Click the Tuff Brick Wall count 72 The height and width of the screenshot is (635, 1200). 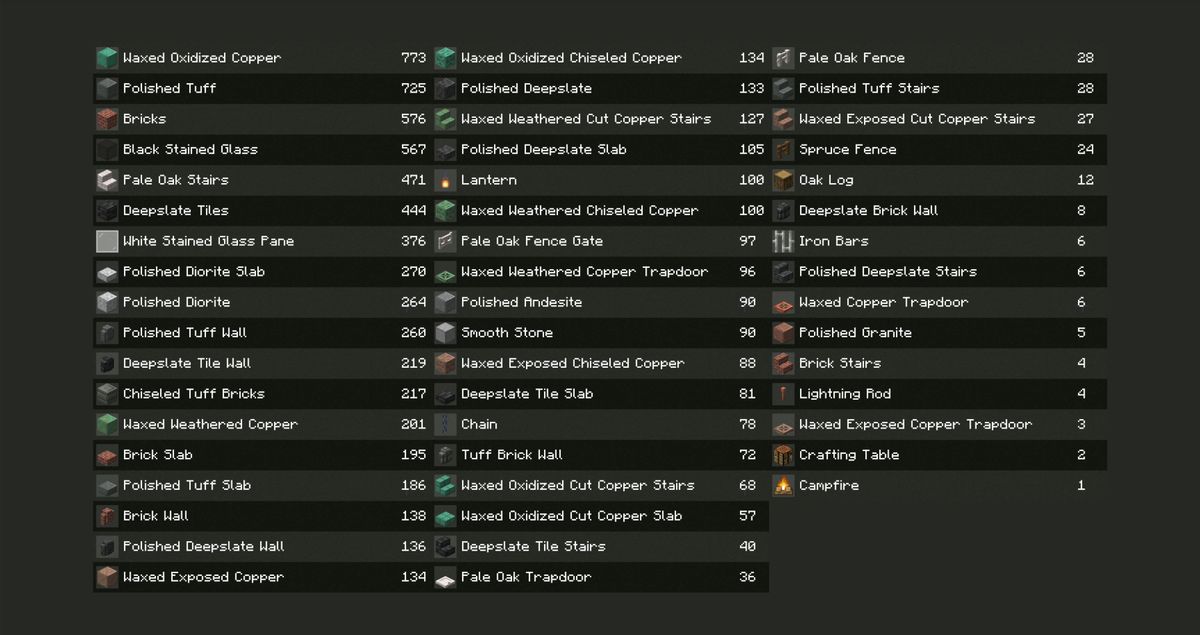click(747, 455)
